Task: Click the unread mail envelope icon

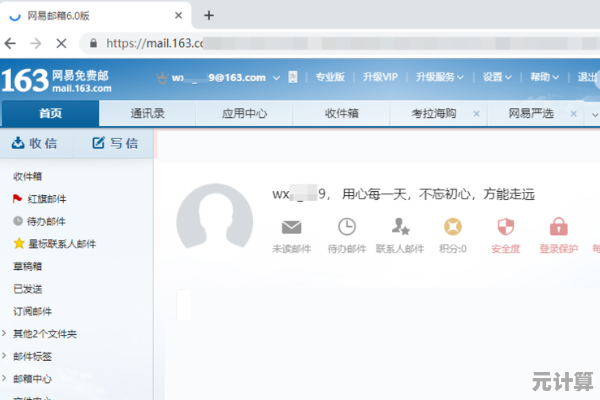Action: click(x=291, y=227)
